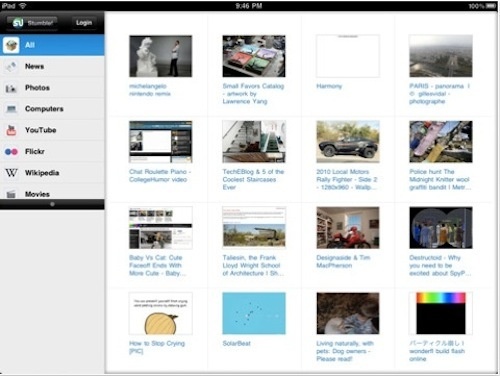Viewport: 500px width, 376px height.
Task: Tap the sidebar page indicator dot
Action: pos(52,204)
